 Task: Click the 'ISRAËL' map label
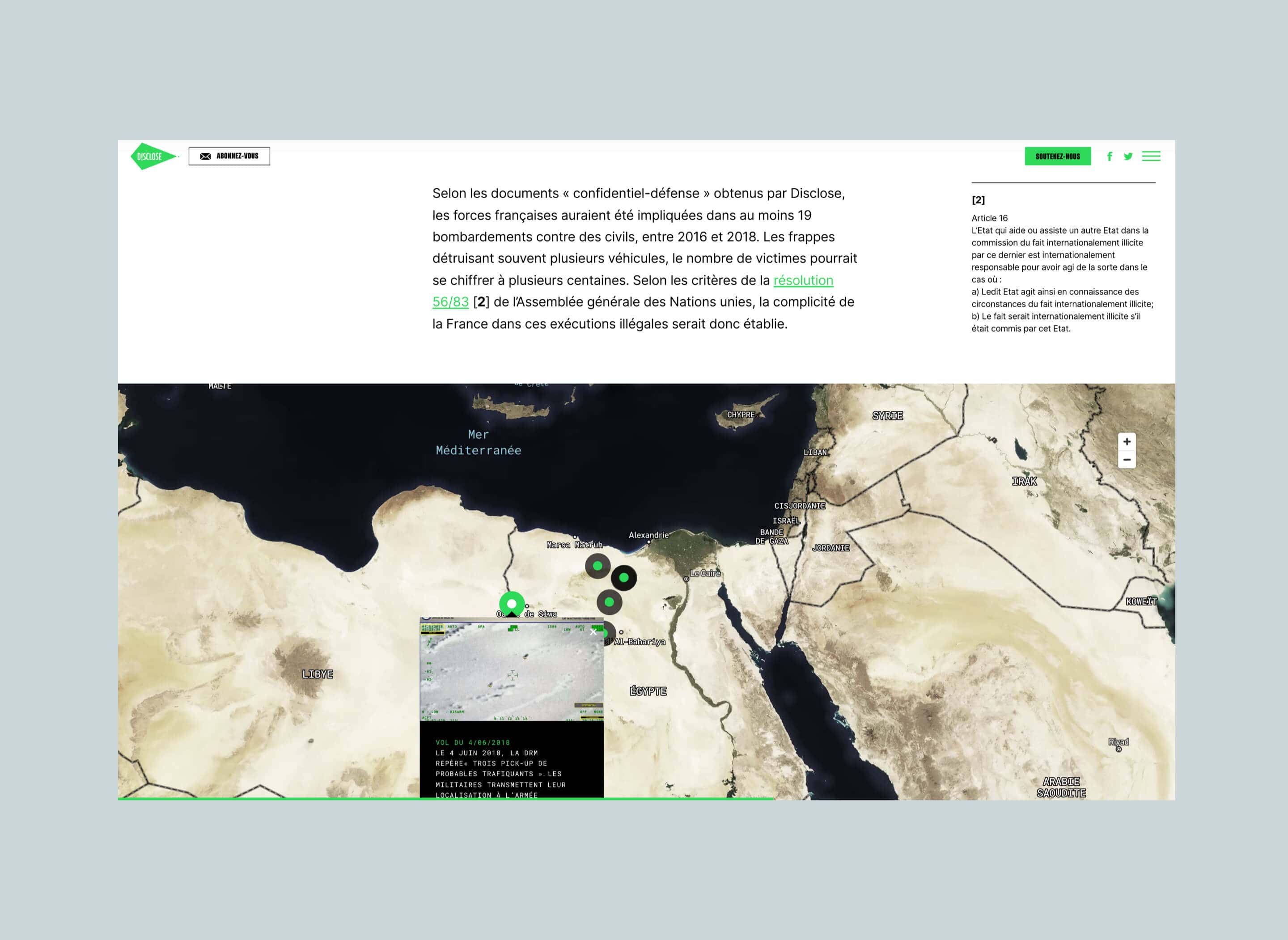(786, 521)
